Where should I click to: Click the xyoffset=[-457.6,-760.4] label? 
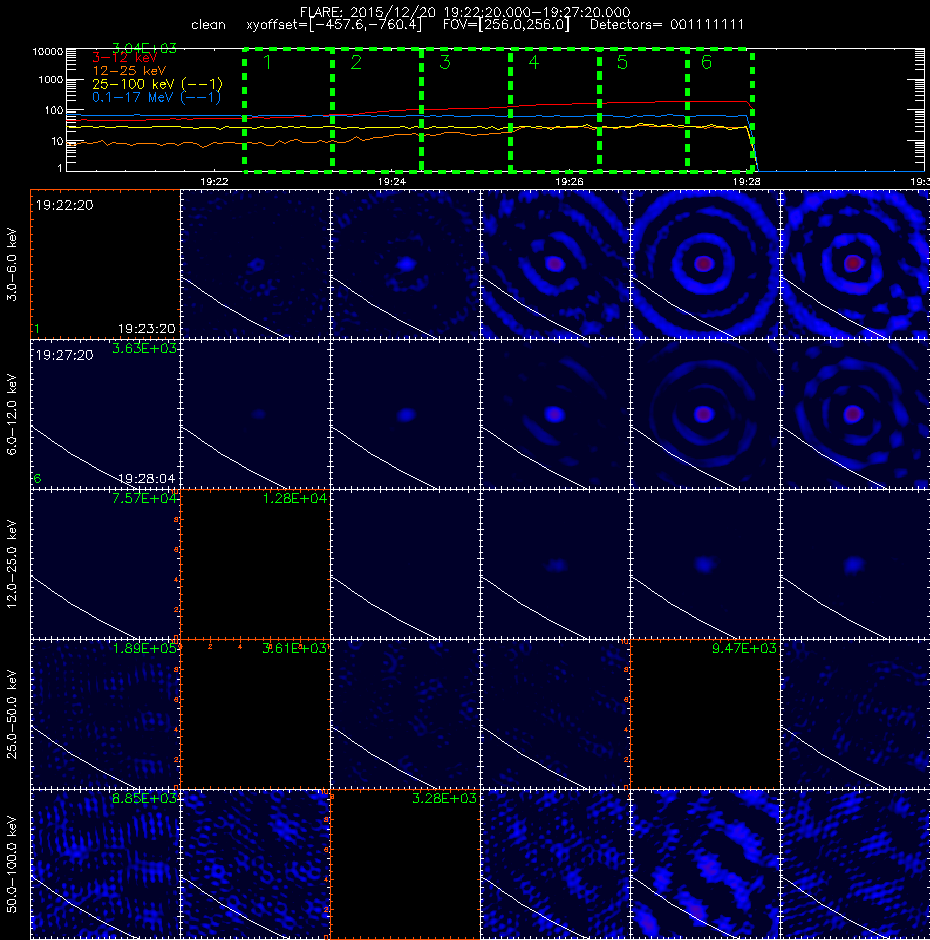click(x=334, y=25)
